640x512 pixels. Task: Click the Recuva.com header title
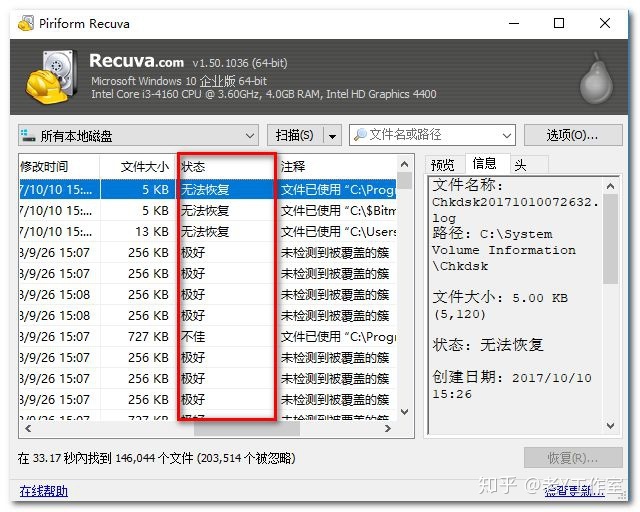coord(136,61)
